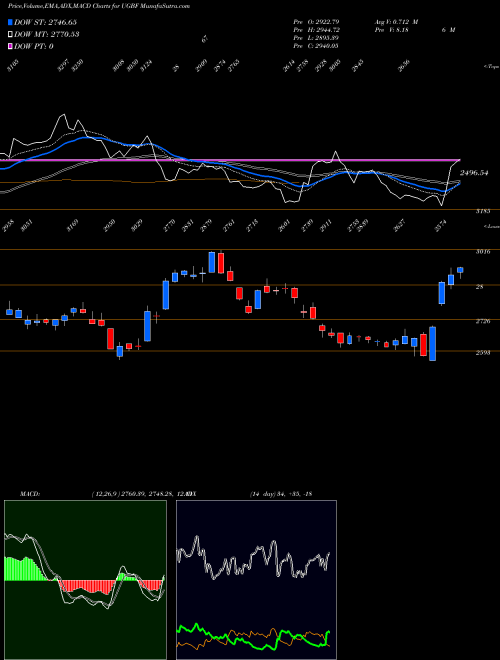500x660 pixels.
Task: Click the magenta DOW PT legend swatch
Action: 10,46
